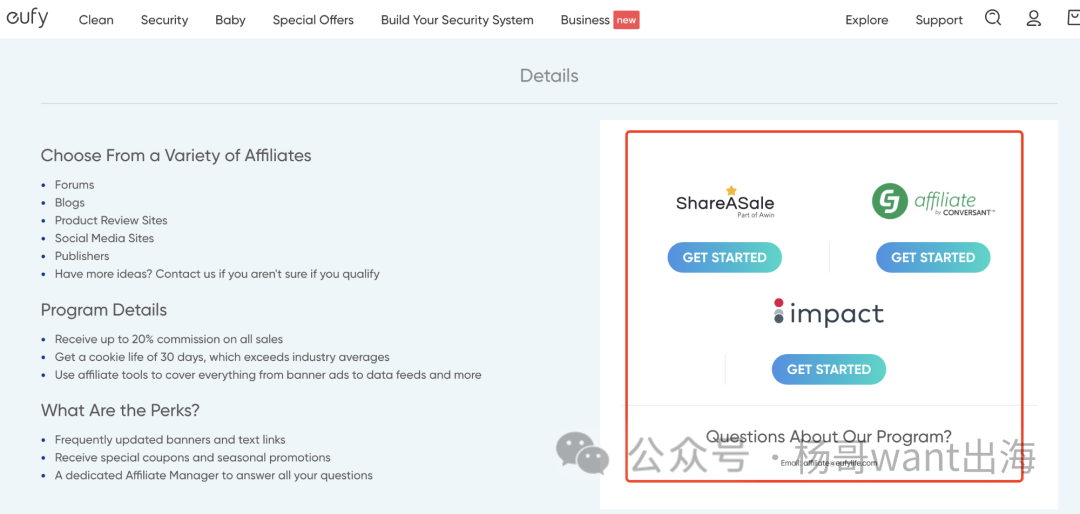
Task: Go to Build Your Security System
Action: point(457,20)
